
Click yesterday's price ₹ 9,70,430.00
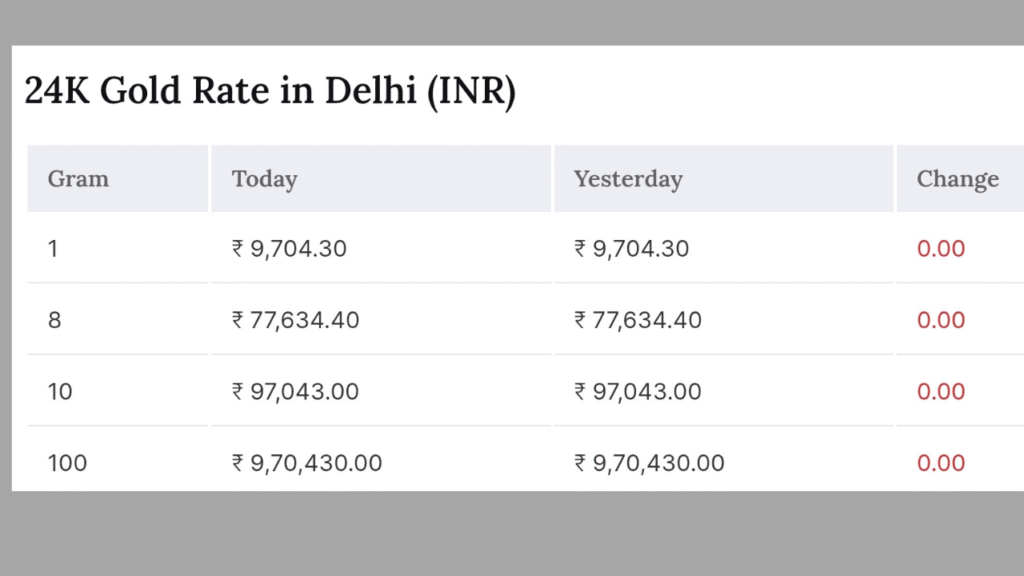pos(649,463)
